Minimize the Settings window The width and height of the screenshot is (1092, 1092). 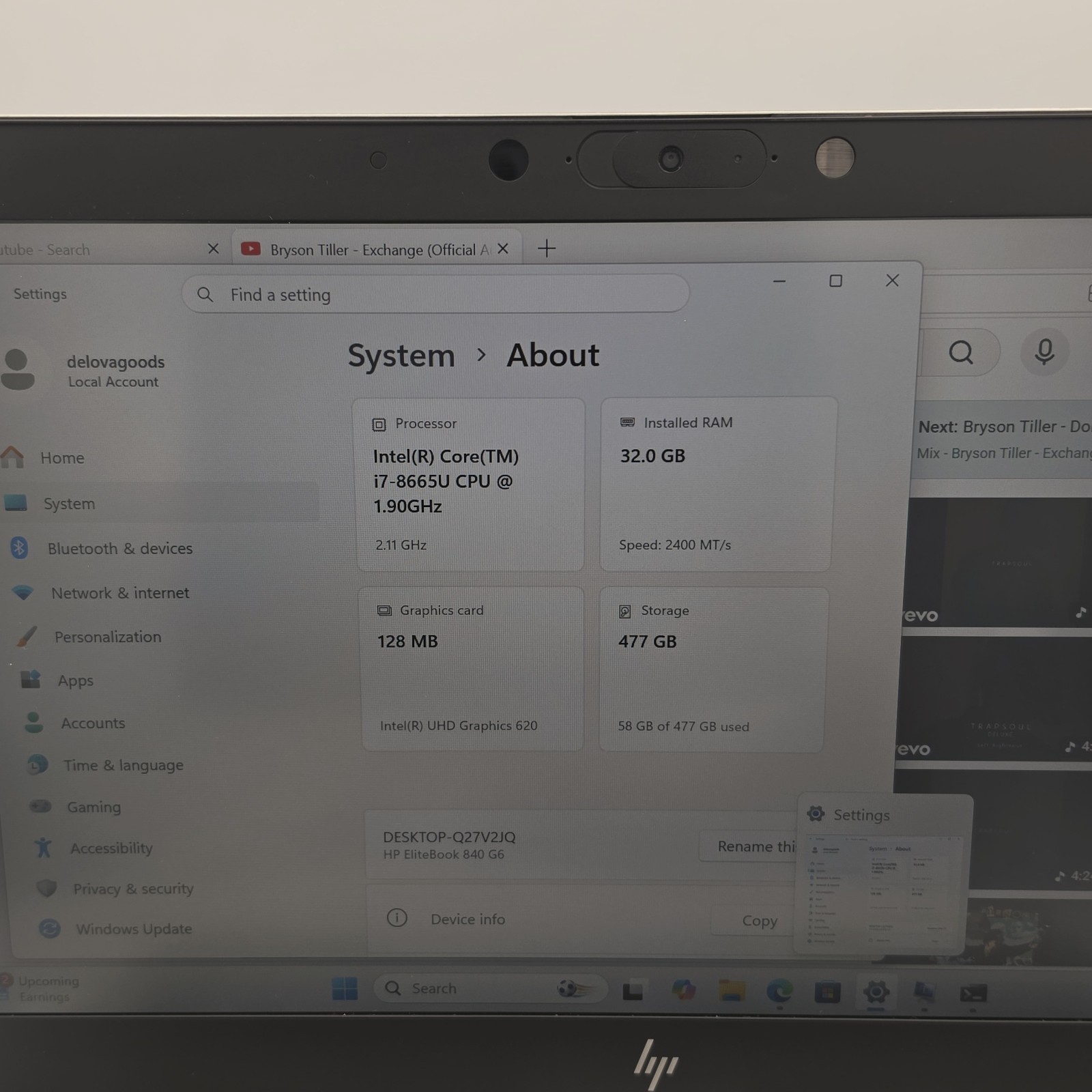click(x=779, y=281)
